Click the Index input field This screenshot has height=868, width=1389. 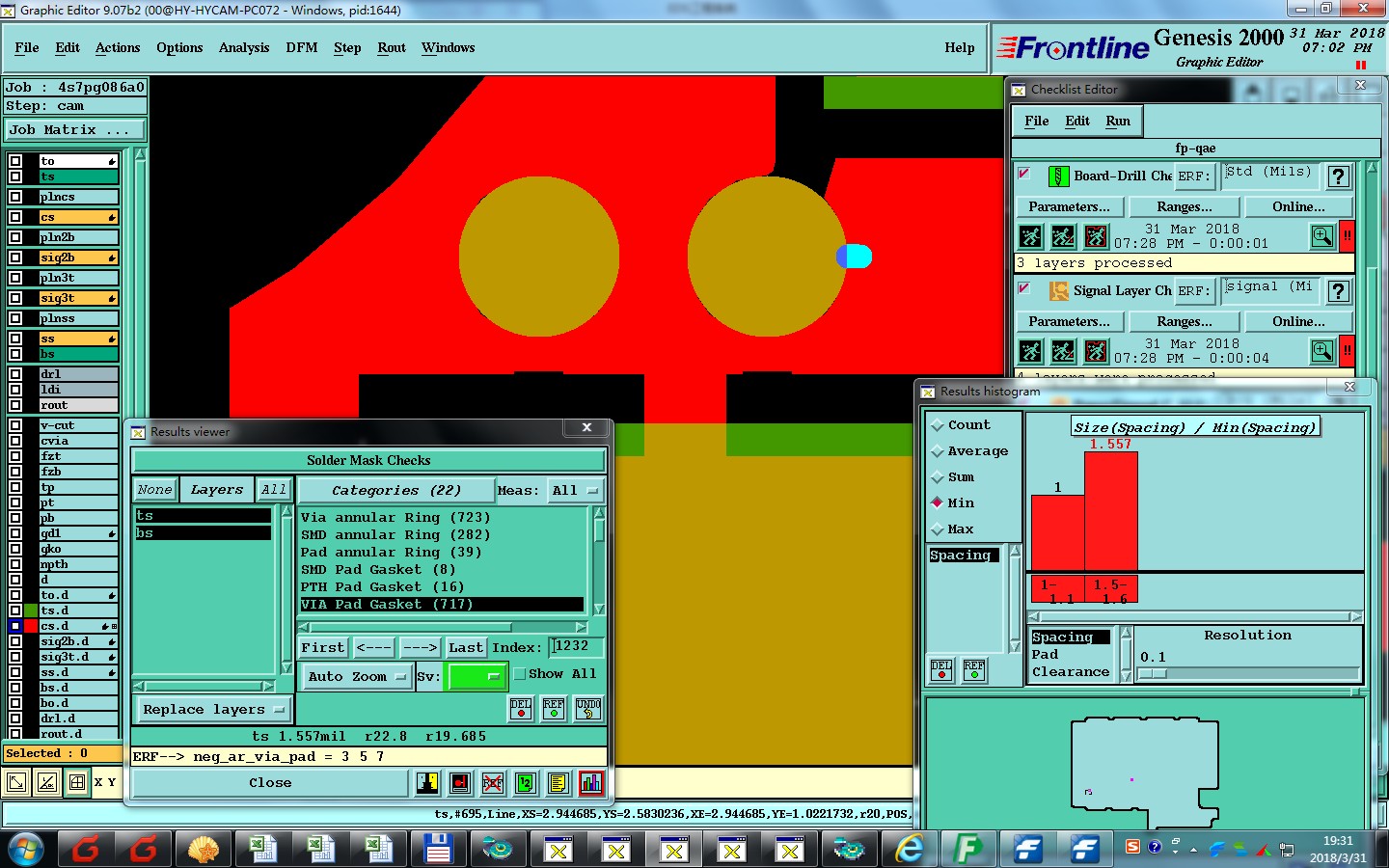[x=576, y=646]
